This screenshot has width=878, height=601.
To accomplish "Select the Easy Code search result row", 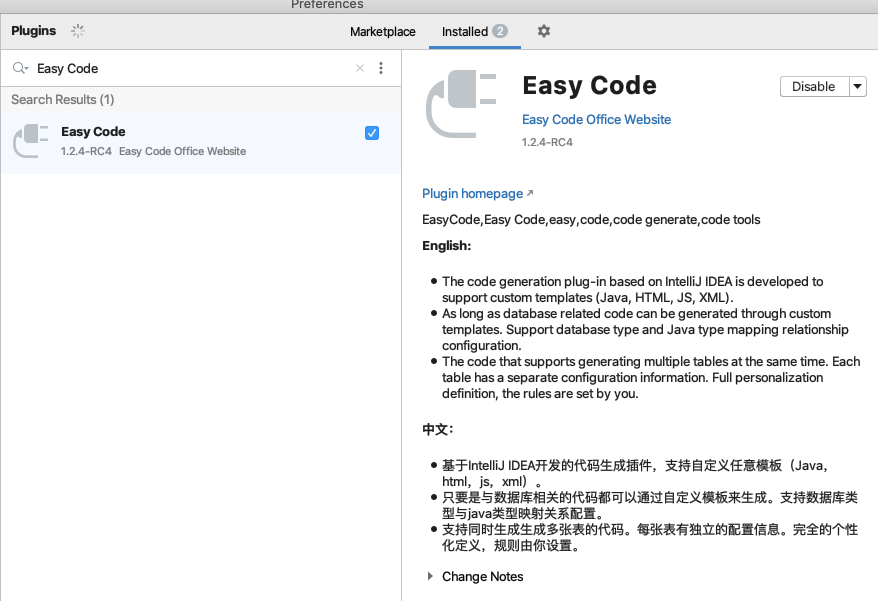I will point(180,140).
